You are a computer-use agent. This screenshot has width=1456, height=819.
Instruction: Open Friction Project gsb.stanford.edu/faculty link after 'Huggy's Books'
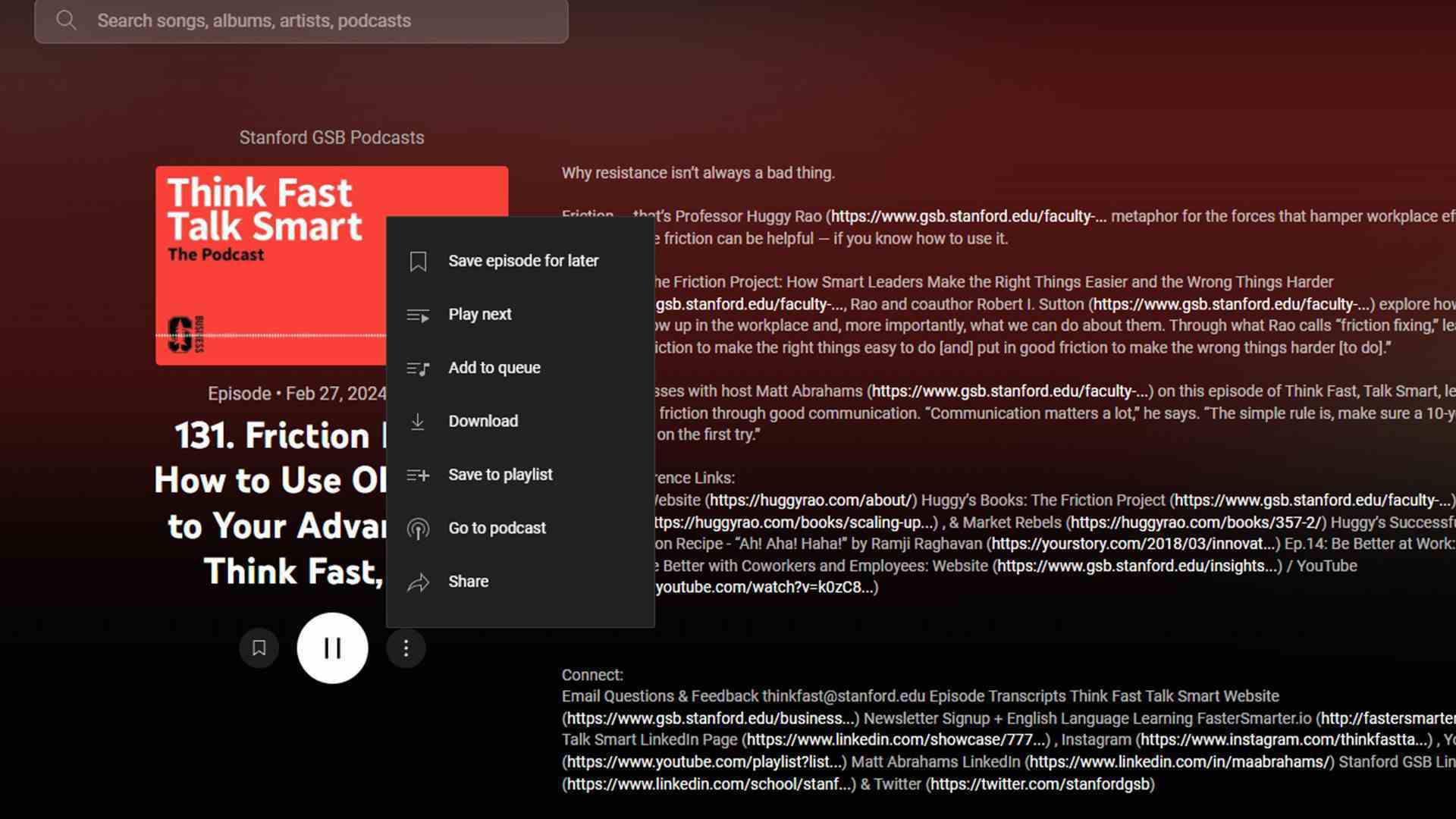point(1312,500)
